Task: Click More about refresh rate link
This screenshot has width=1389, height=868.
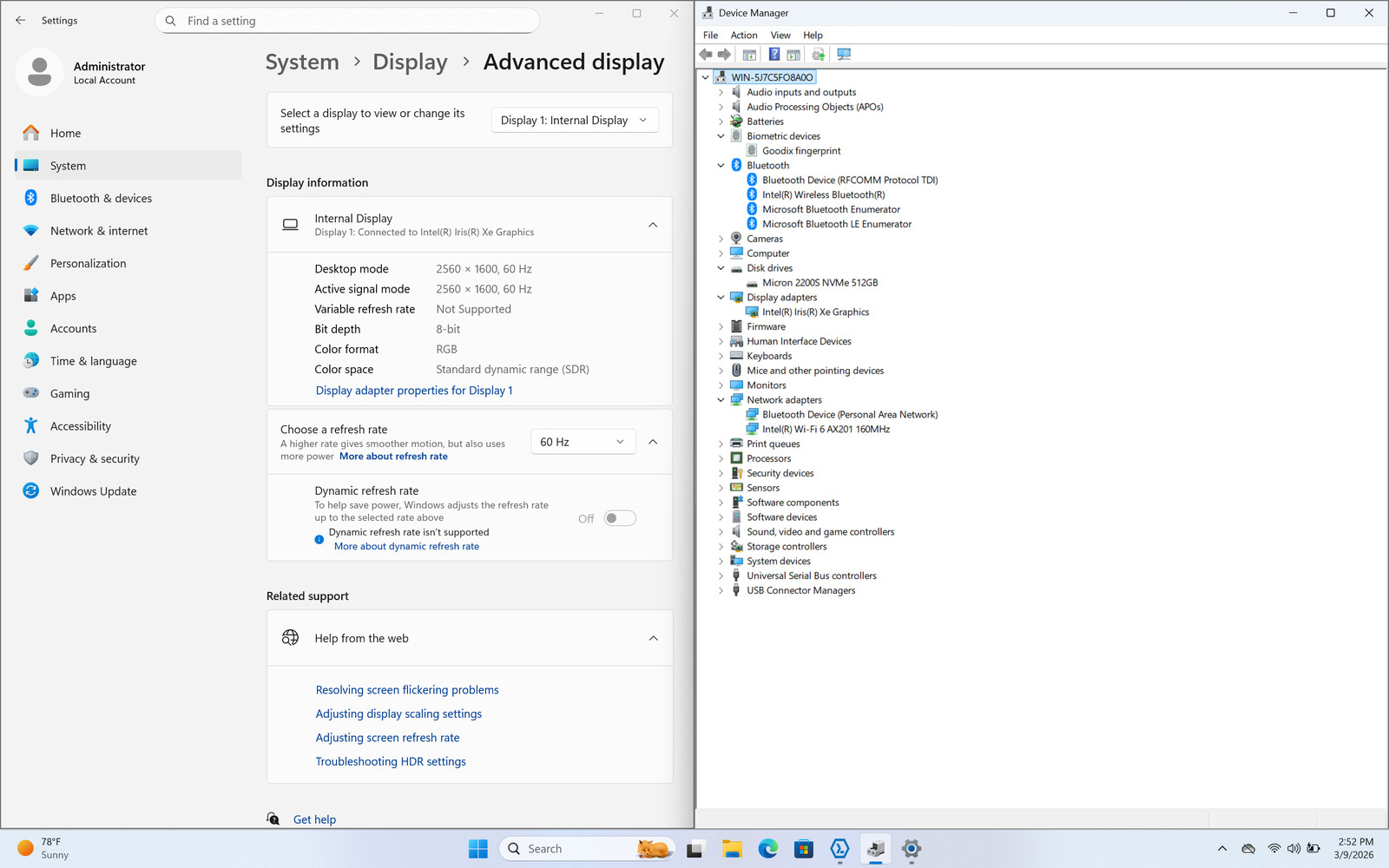Action: [393, 457]
